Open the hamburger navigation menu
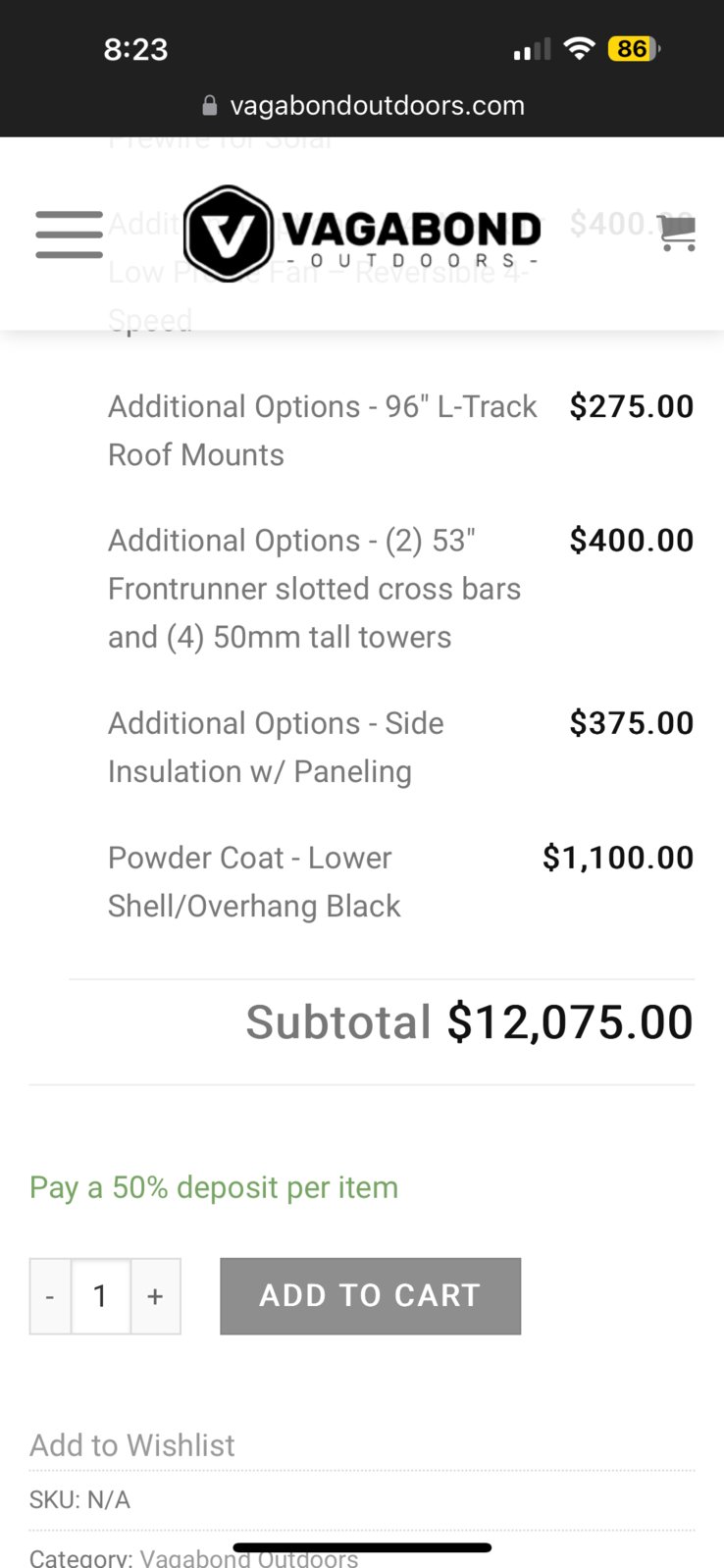This screenshot has width=724, height=1568. click(69, 235)
